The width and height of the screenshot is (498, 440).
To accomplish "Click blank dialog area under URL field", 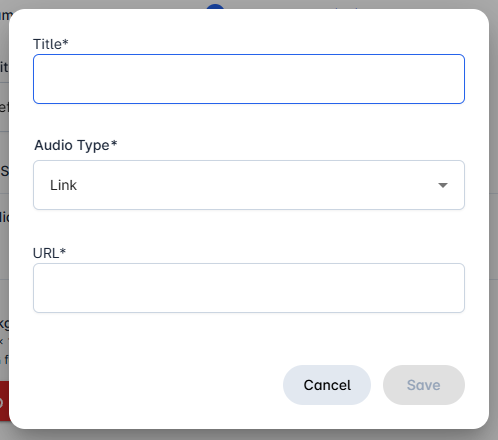I will (249, 338).
